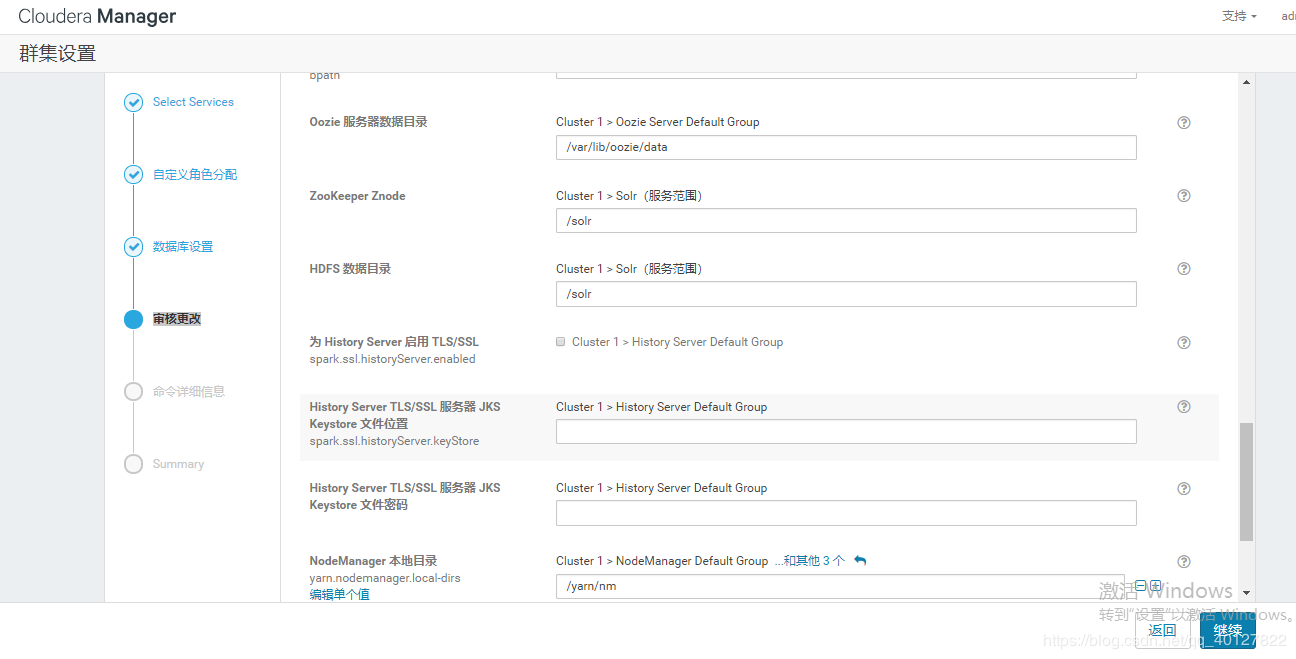Go to the 数据库设置 wizard step

pos(183,247)
